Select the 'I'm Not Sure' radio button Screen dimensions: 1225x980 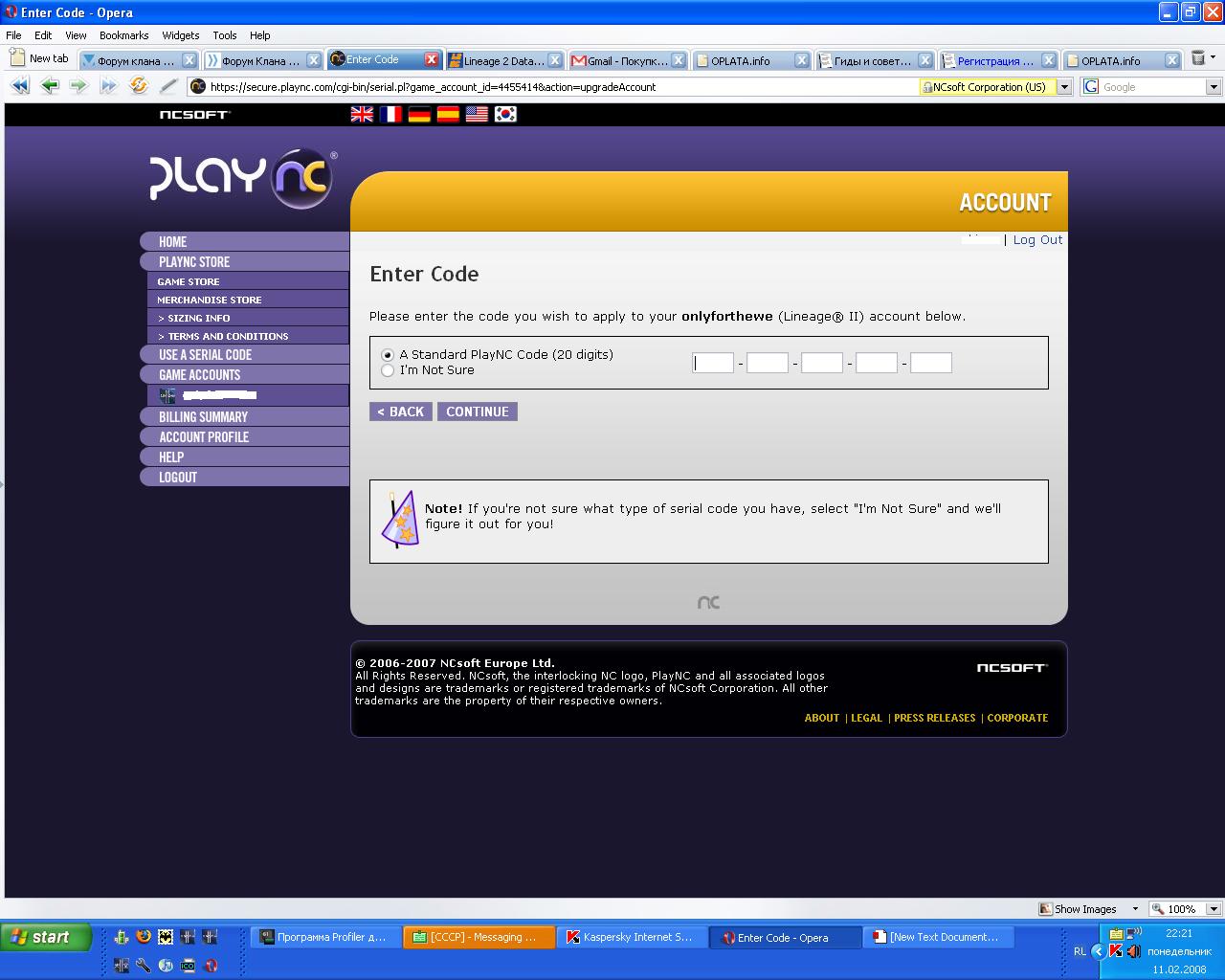coord(388,370)
